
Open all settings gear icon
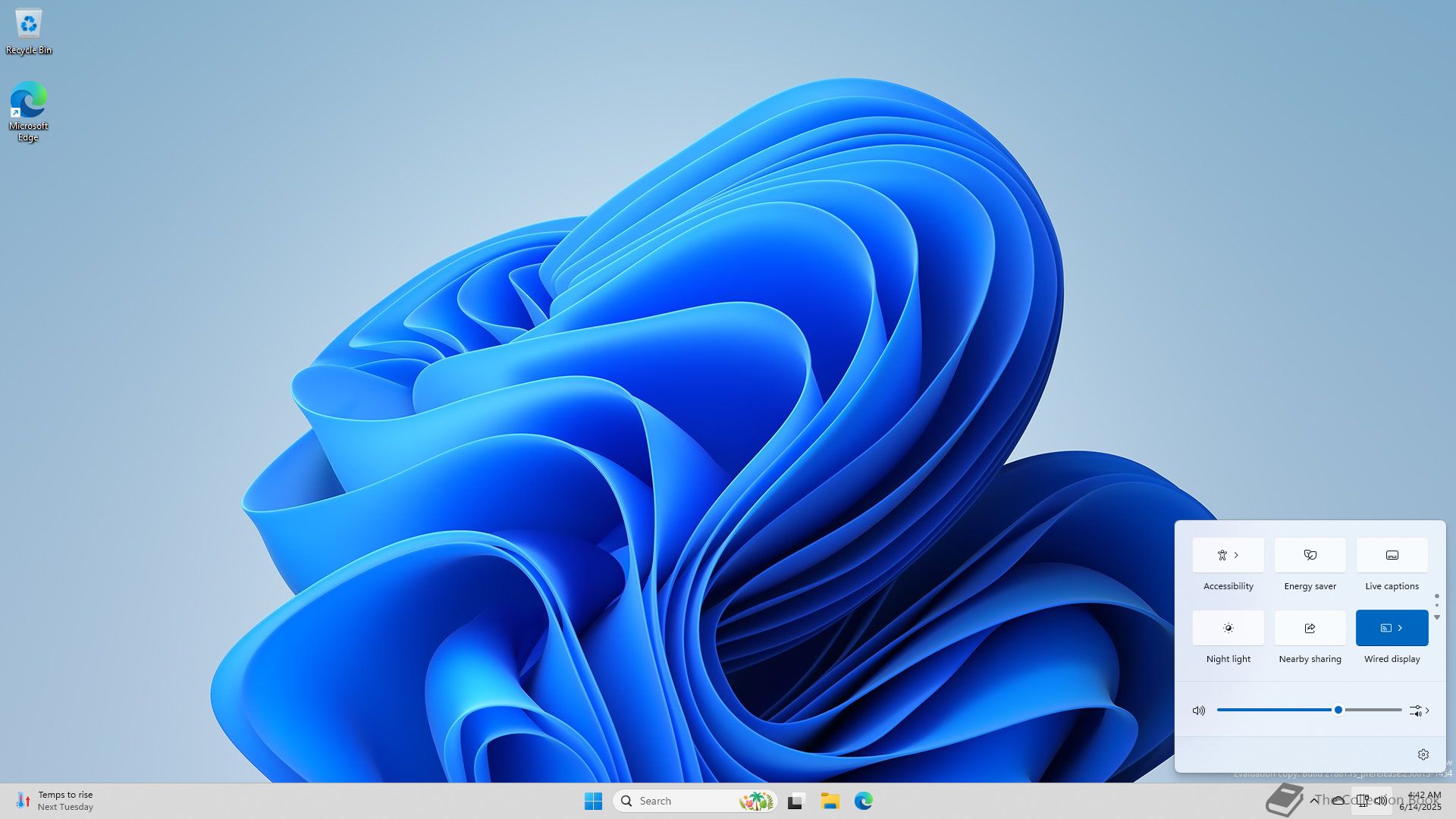[x=1423, y=755]
